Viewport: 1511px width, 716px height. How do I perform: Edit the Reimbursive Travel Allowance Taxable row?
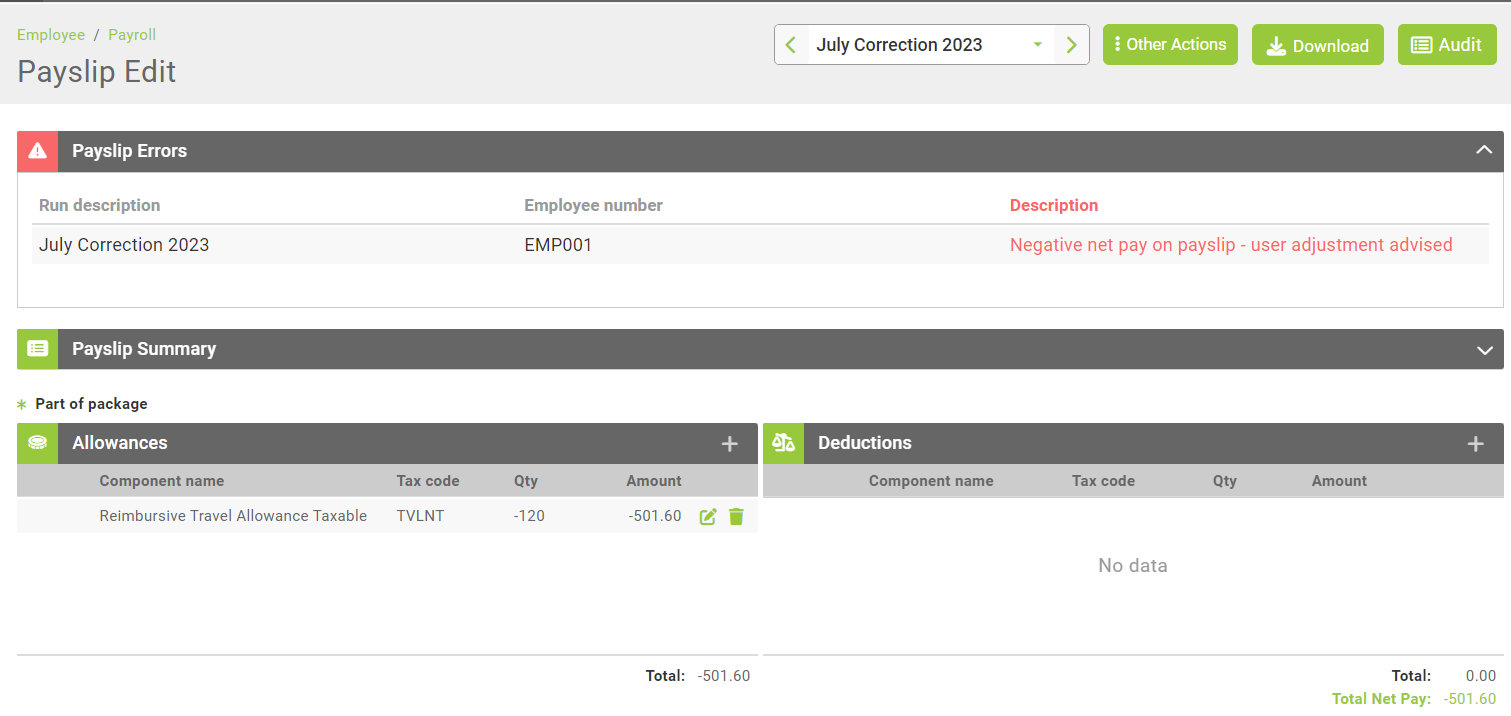(x=708, y=517)
